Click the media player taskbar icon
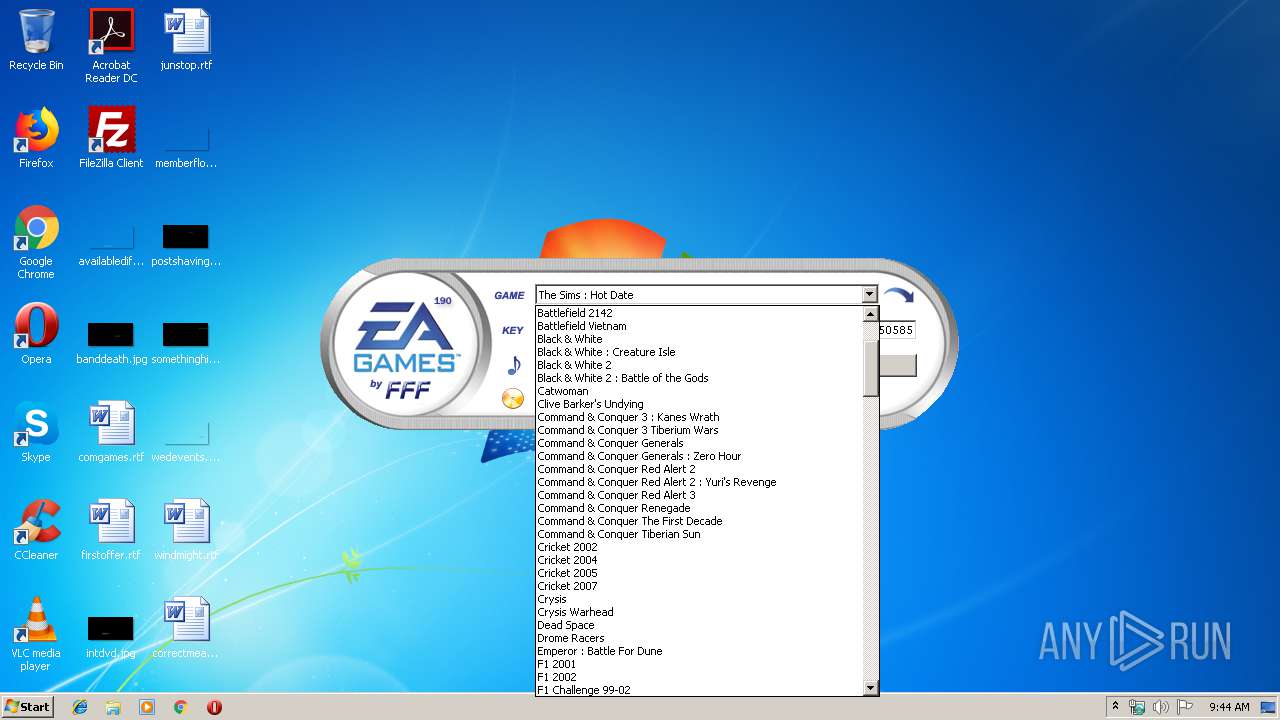 pos(147,707)
